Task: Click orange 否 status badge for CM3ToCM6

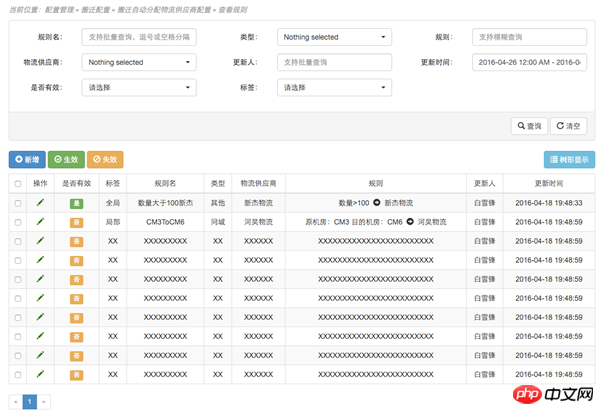Action: click(x=76, y=222)
